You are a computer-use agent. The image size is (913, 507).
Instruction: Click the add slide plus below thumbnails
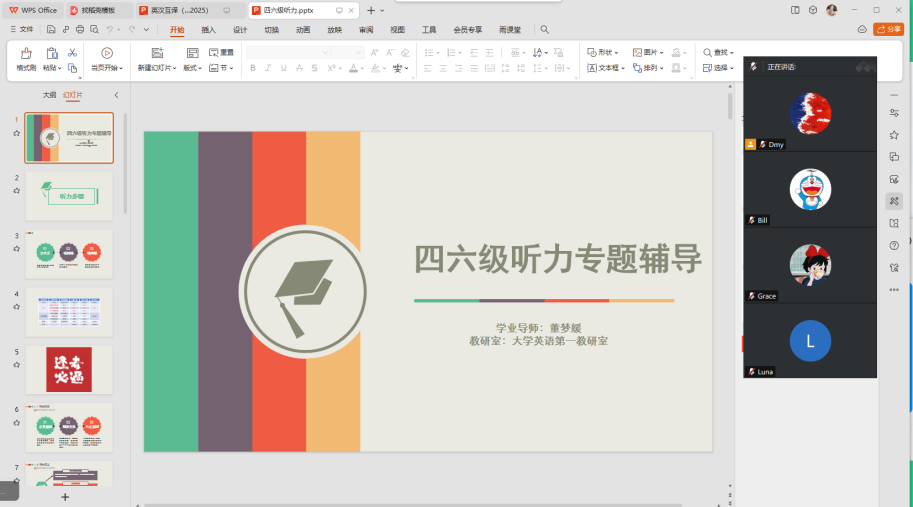point(65,496)
